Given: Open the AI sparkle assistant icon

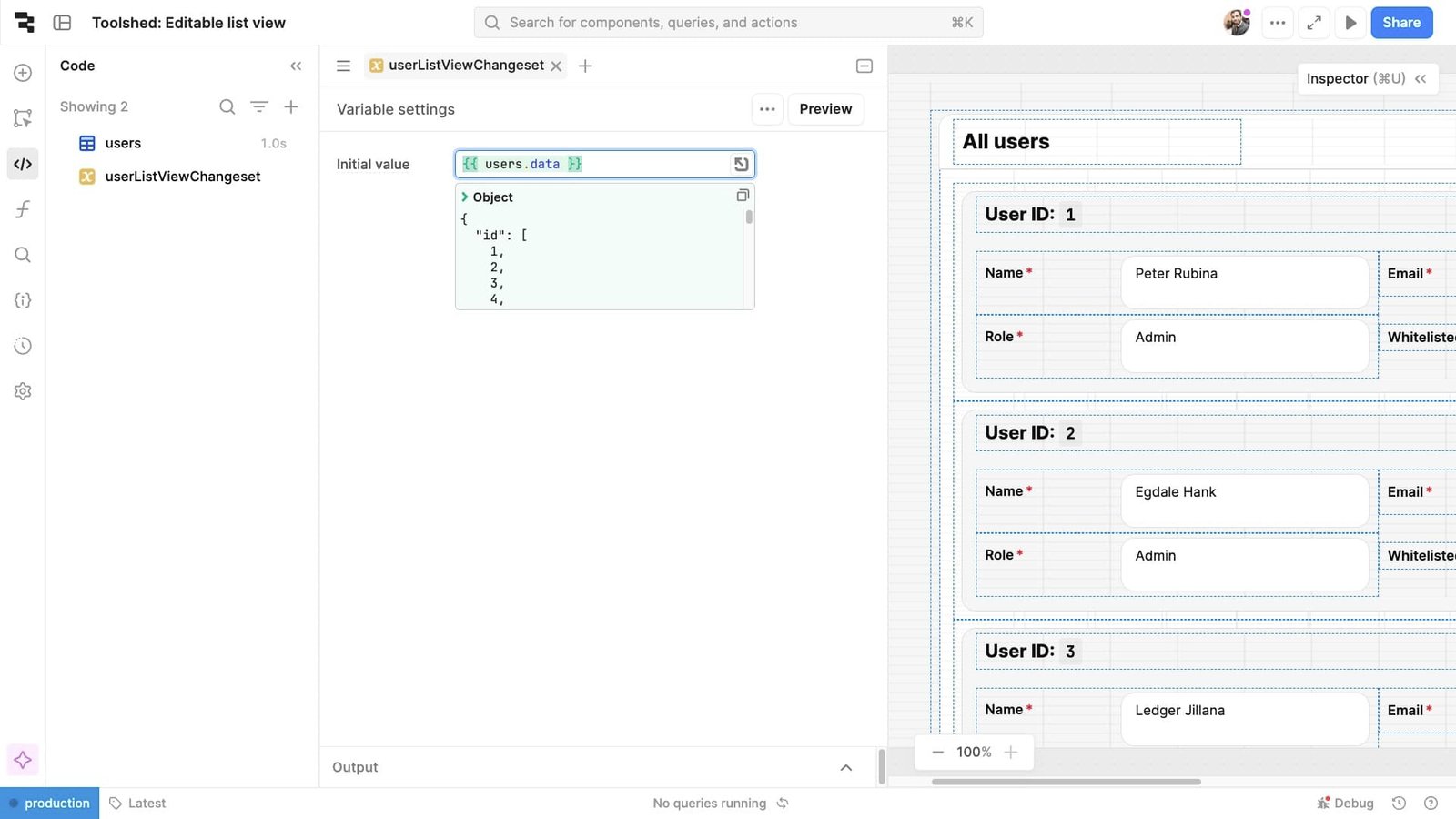Looking at the screenshot, I should (23, 760).
